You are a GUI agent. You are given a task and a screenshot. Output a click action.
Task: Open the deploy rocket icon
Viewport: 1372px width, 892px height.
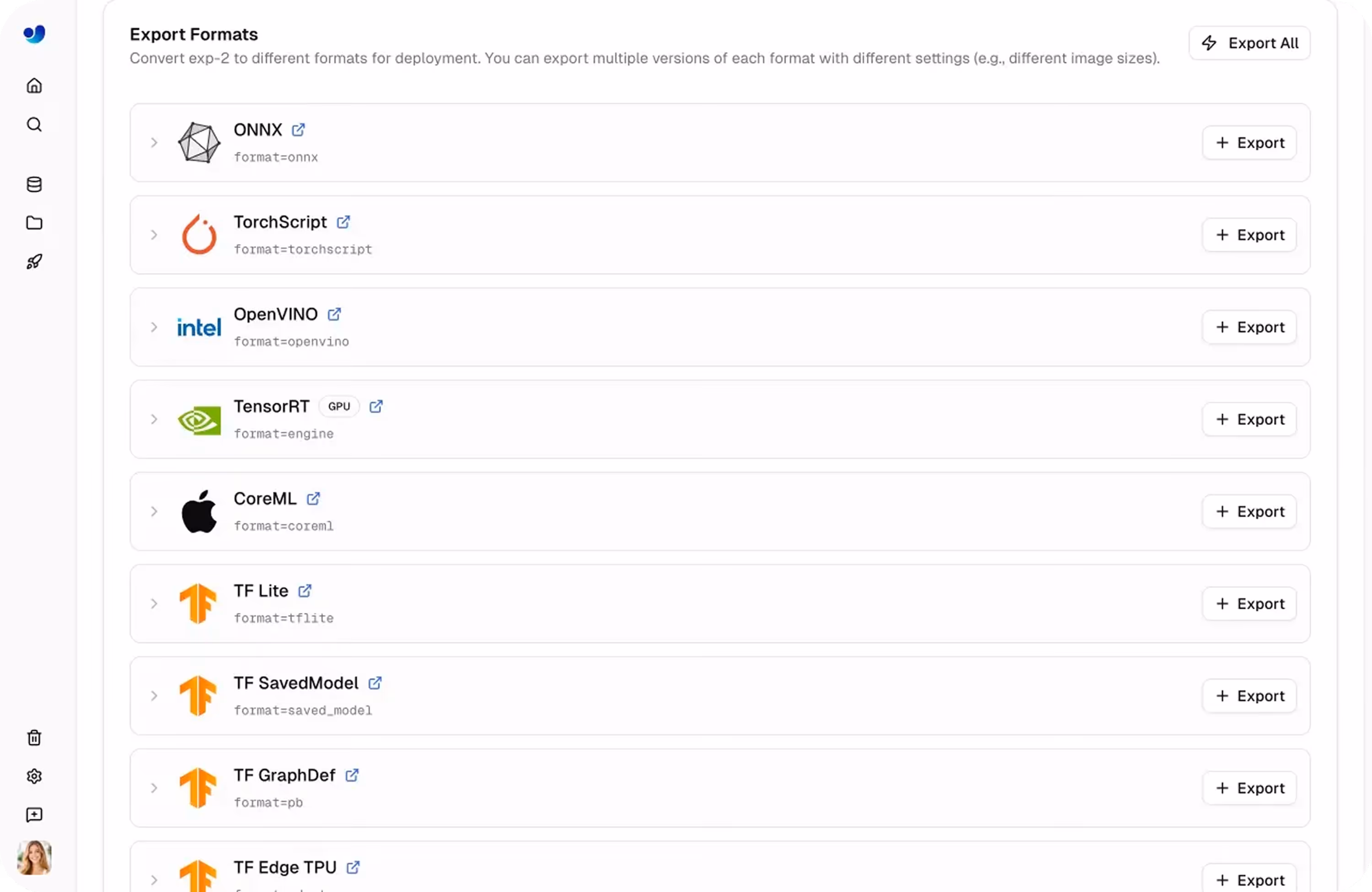pyautogui.click(x=34, y=262)
